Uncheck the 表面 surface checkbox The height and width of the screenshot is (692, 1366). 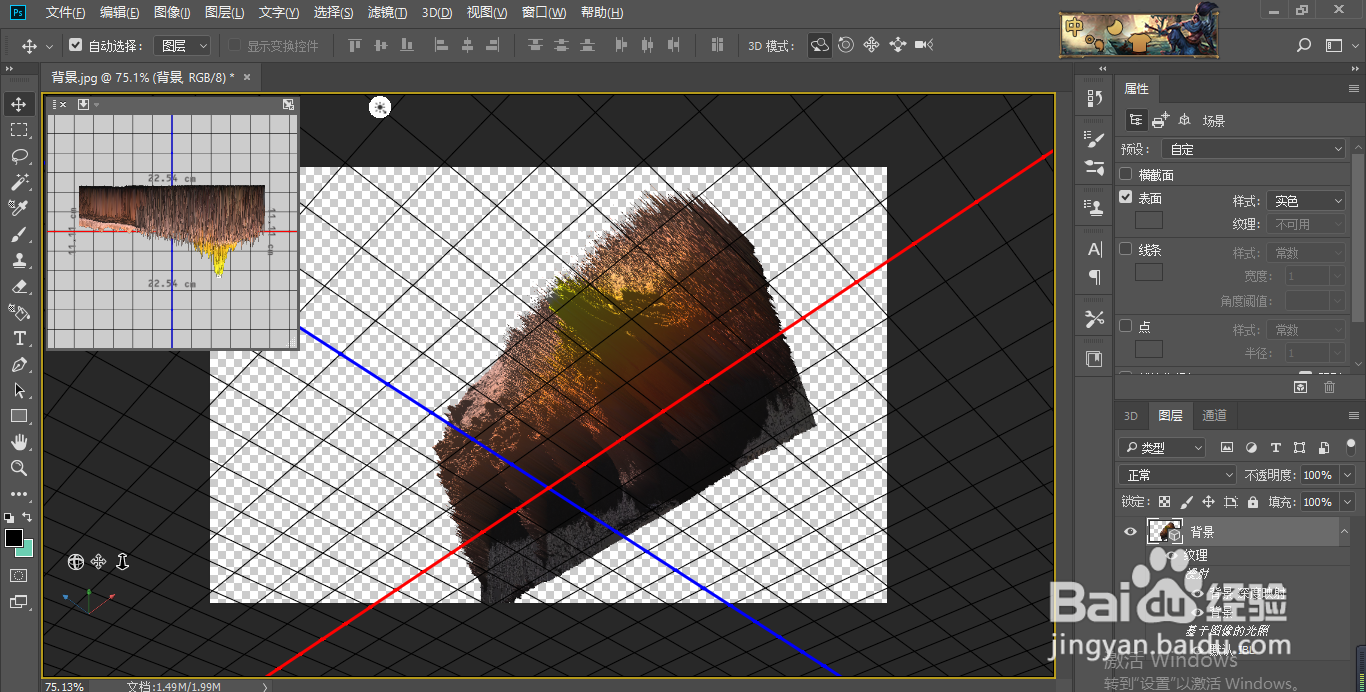click(x=1126, y=198)
